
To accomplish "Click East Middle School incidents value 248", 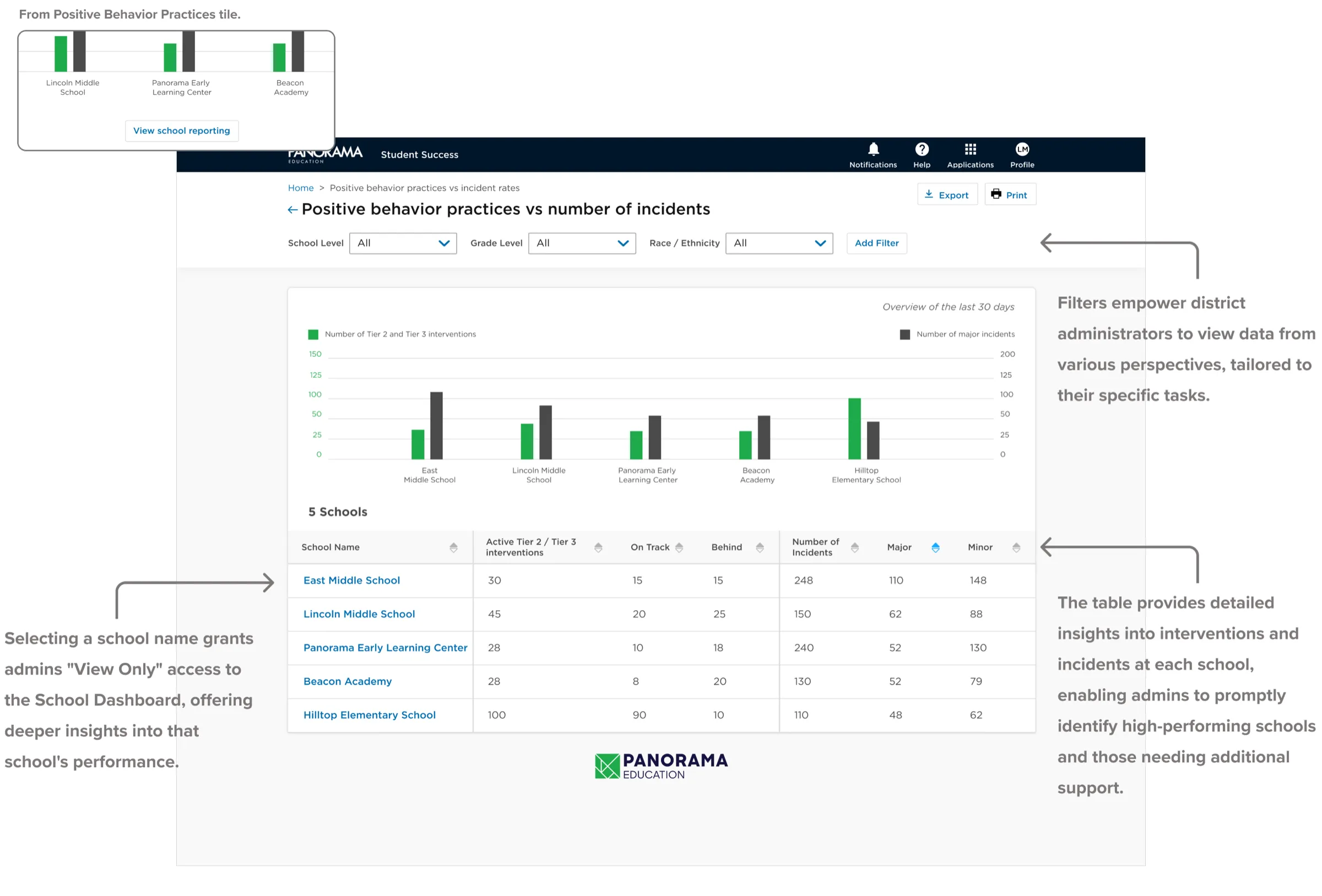I will pyautogui.click(x=803, y=580).
